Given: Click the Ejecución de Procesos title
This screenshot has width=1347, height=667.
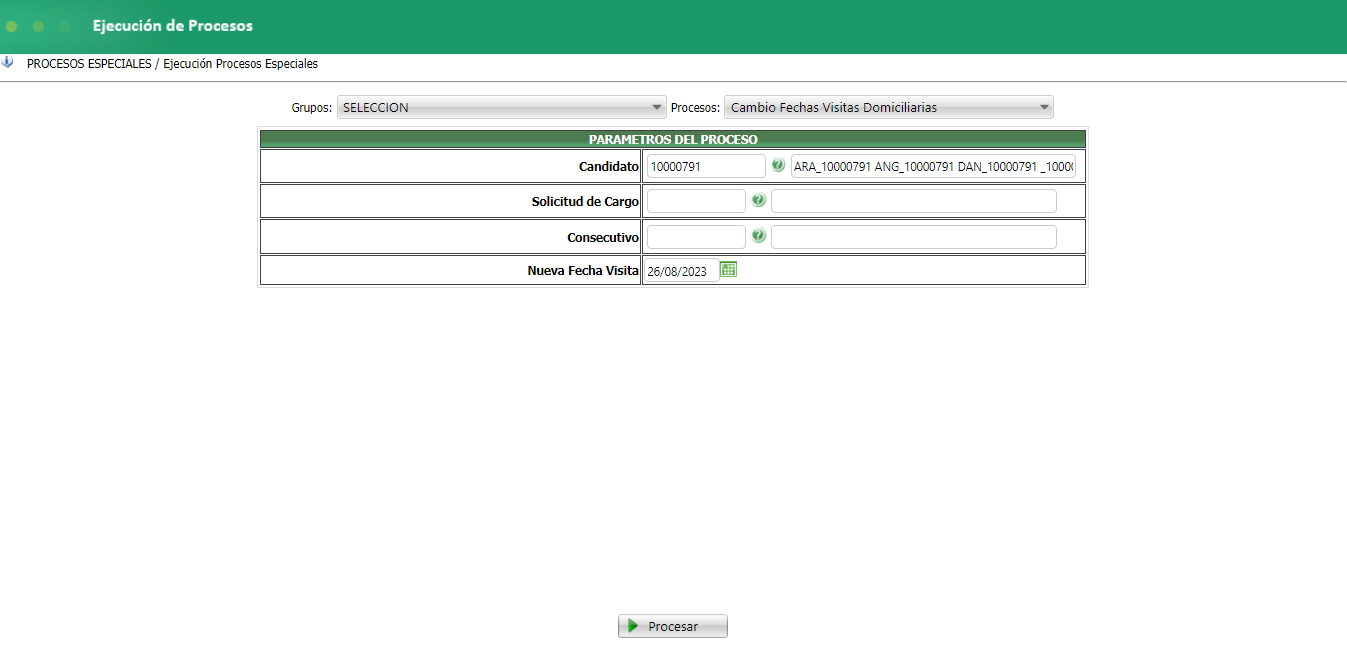Looking at the screenshot, I should (x=173, y=26).
